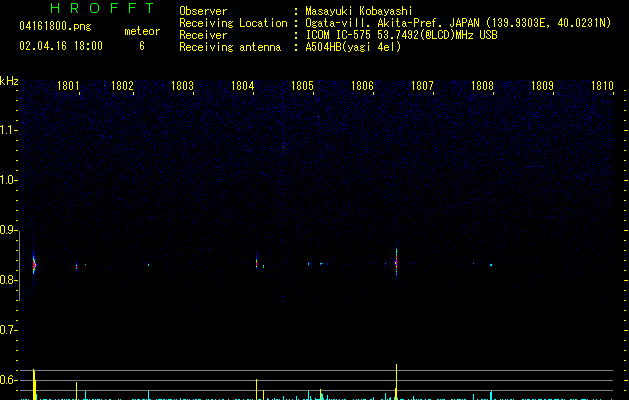Click the meteor echo at spectrogram start
Viewport: 629px width, 400px height.
(x=34, y=264)
